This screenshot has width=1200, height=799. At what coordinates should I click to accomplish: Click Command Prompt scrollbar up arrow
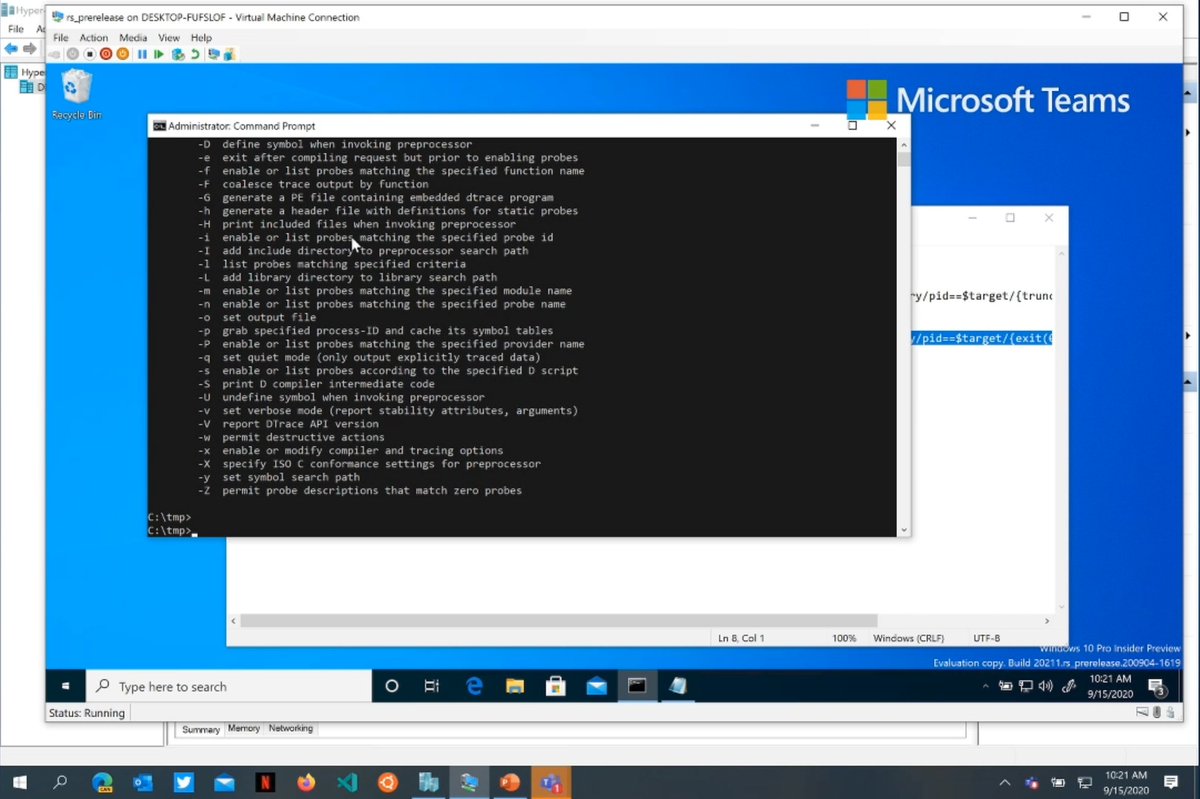[904, 144]
